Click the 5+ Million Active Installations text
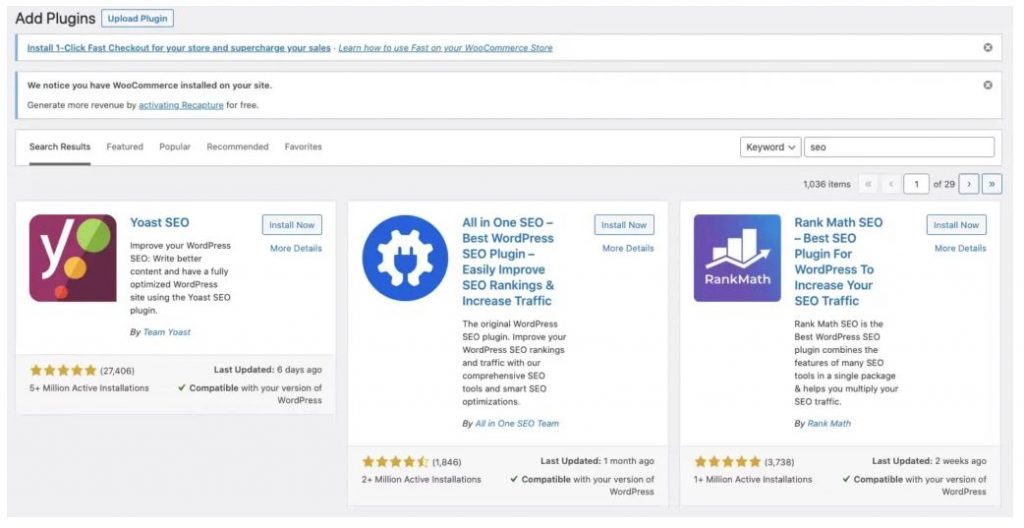Screen dimensions: 1024x528 pyautogui.click(x=89, y=388)
